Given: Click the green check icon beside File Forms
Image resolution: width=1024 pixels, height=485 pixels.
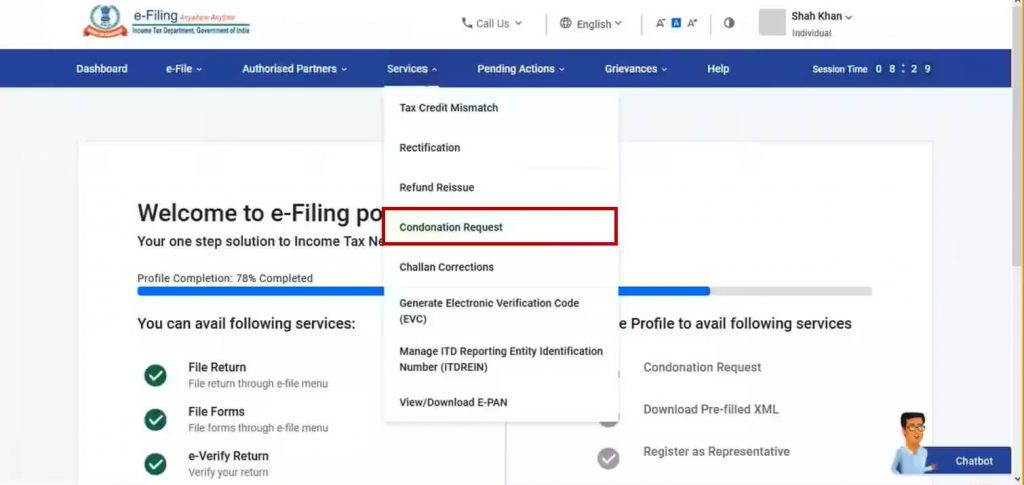Looking at the screenshot, I should [x=155, y=419].
